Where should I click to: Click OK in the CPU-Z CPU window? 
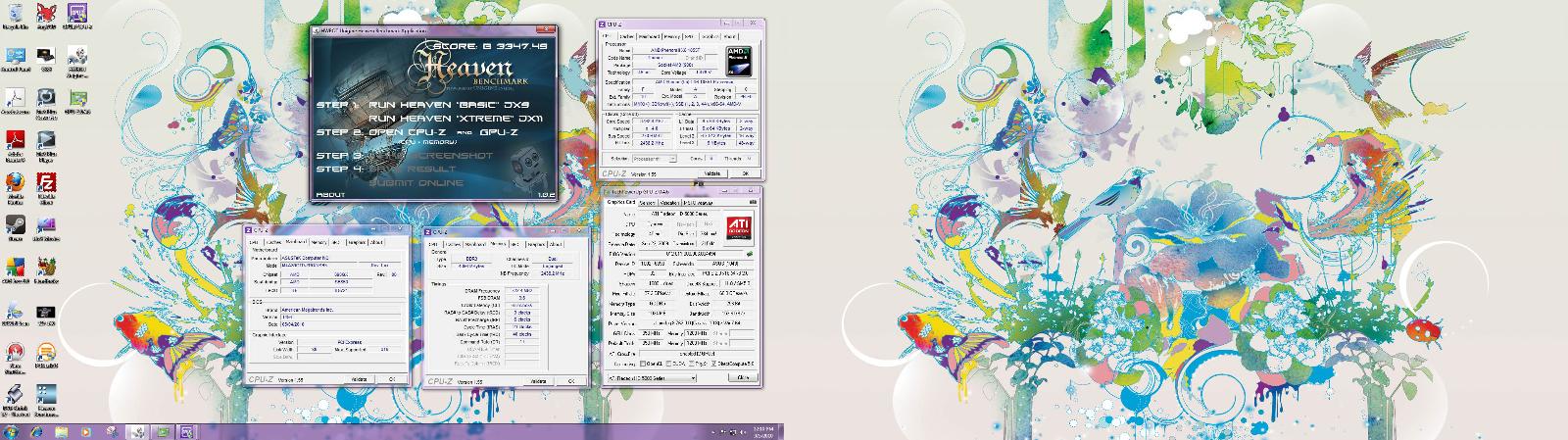[745, 173]
